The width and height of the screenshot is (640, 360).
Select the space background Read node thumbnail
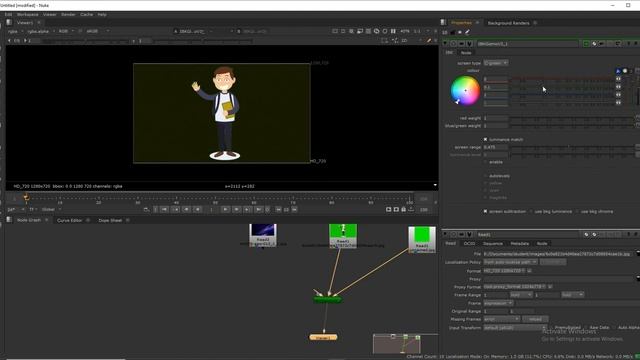click(x=263, y=235)
